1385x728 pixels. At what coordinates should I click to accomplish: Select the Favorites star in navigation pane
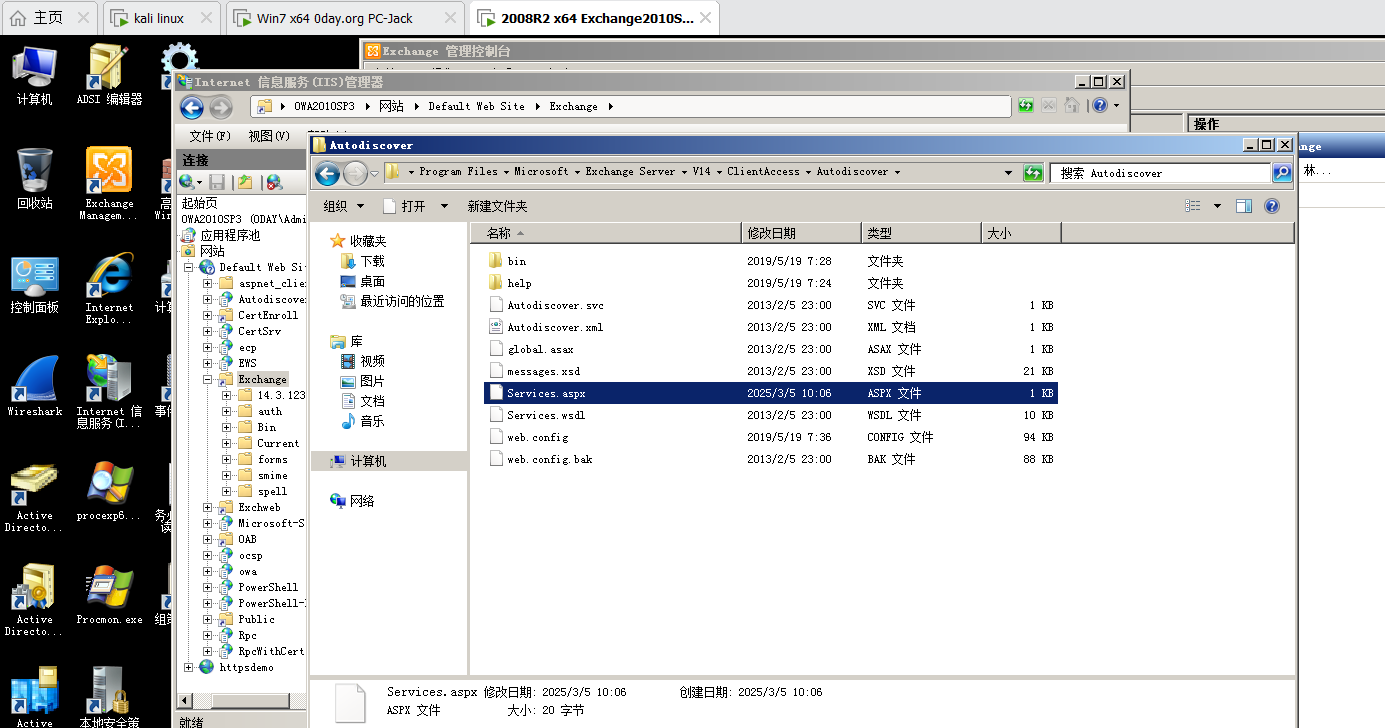click(338, 241)
